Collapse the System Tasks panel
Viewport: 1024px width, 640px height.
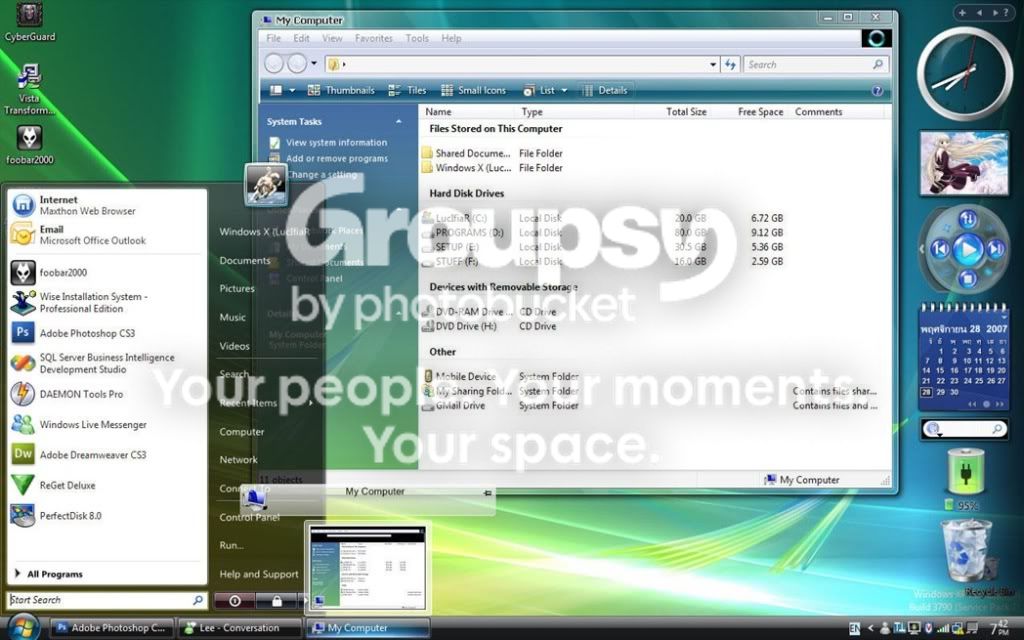point(398,121)
